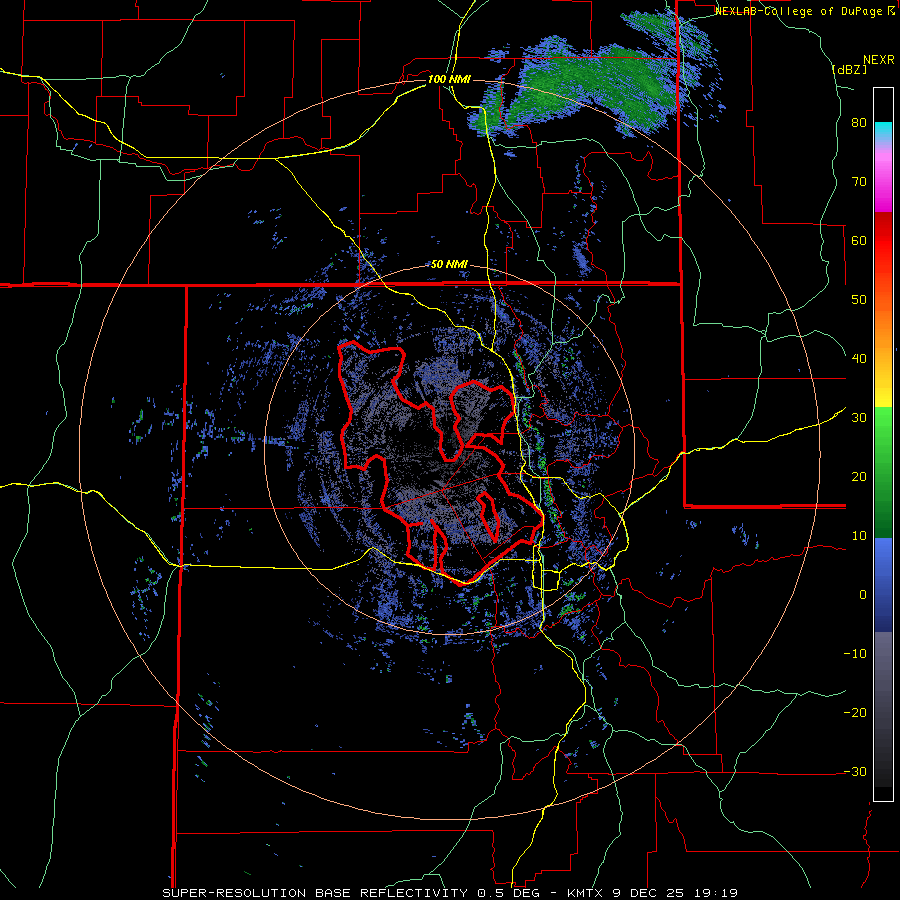This screenshot has width=900, height=900.
Task: Click the 100 NMI range ring label
Action: point(449,79)
